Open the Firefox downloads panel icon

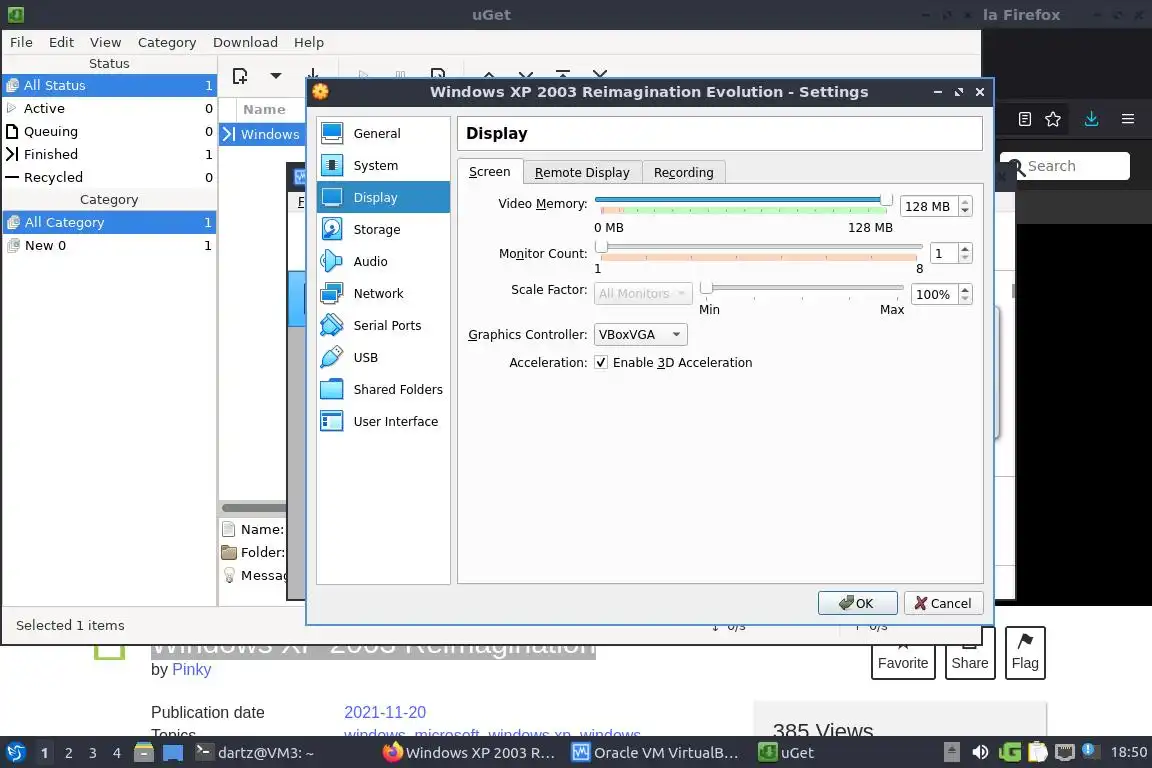pos(1091,119)
